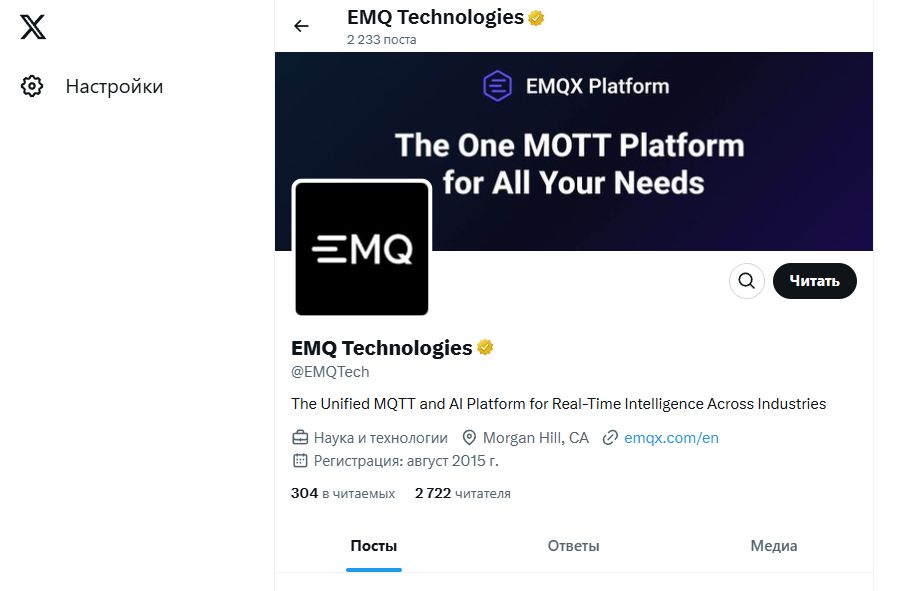Click the X logo icon
Image resolution: width=901 pixels, height=591 pixels.
tap(33, 27)
